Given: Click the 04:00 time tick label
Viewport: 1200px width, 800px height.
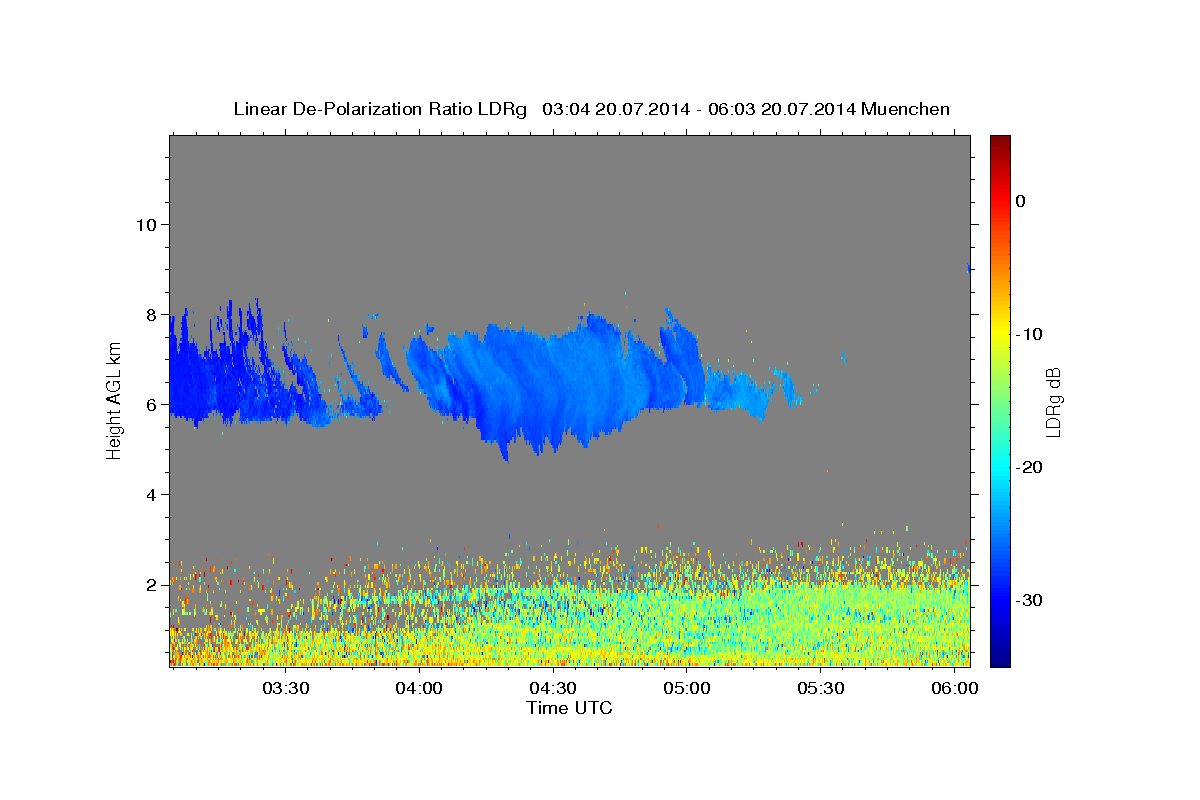Looking at the screenshot, I should 419,688.
